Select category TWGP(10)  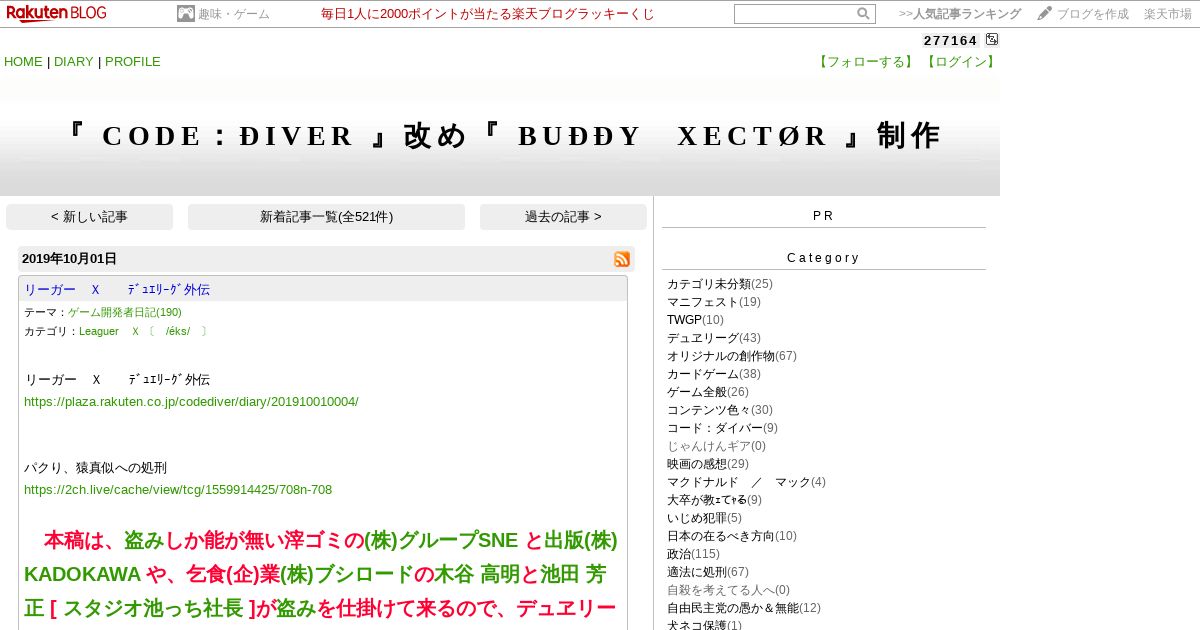click(695, 320)
